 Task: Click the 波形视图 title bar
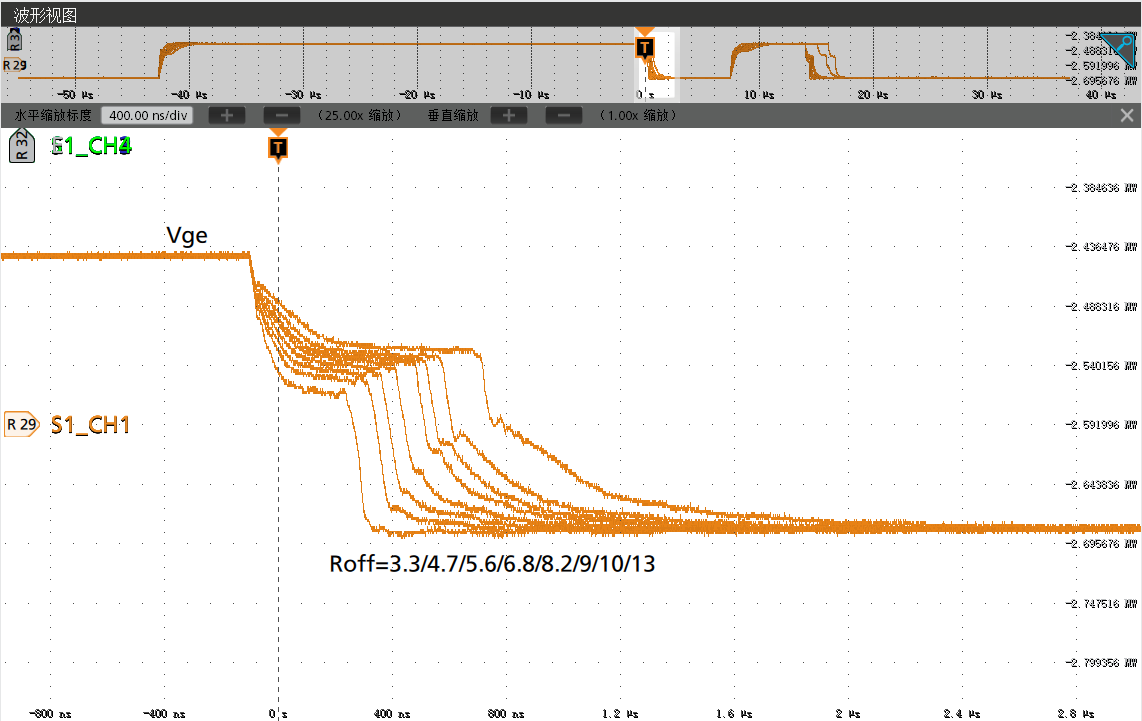click(x=45, y=15)
